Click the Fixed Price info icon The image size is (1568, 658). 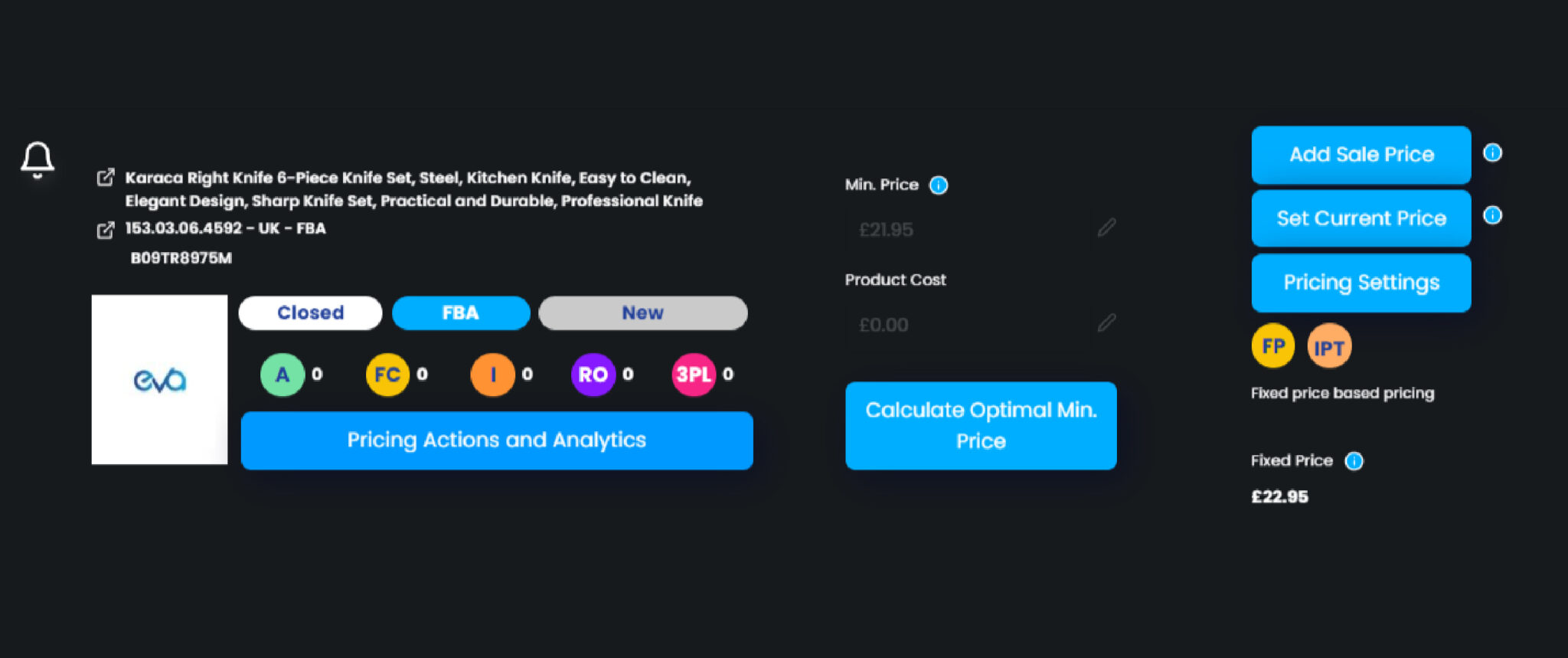point(1354,461)
